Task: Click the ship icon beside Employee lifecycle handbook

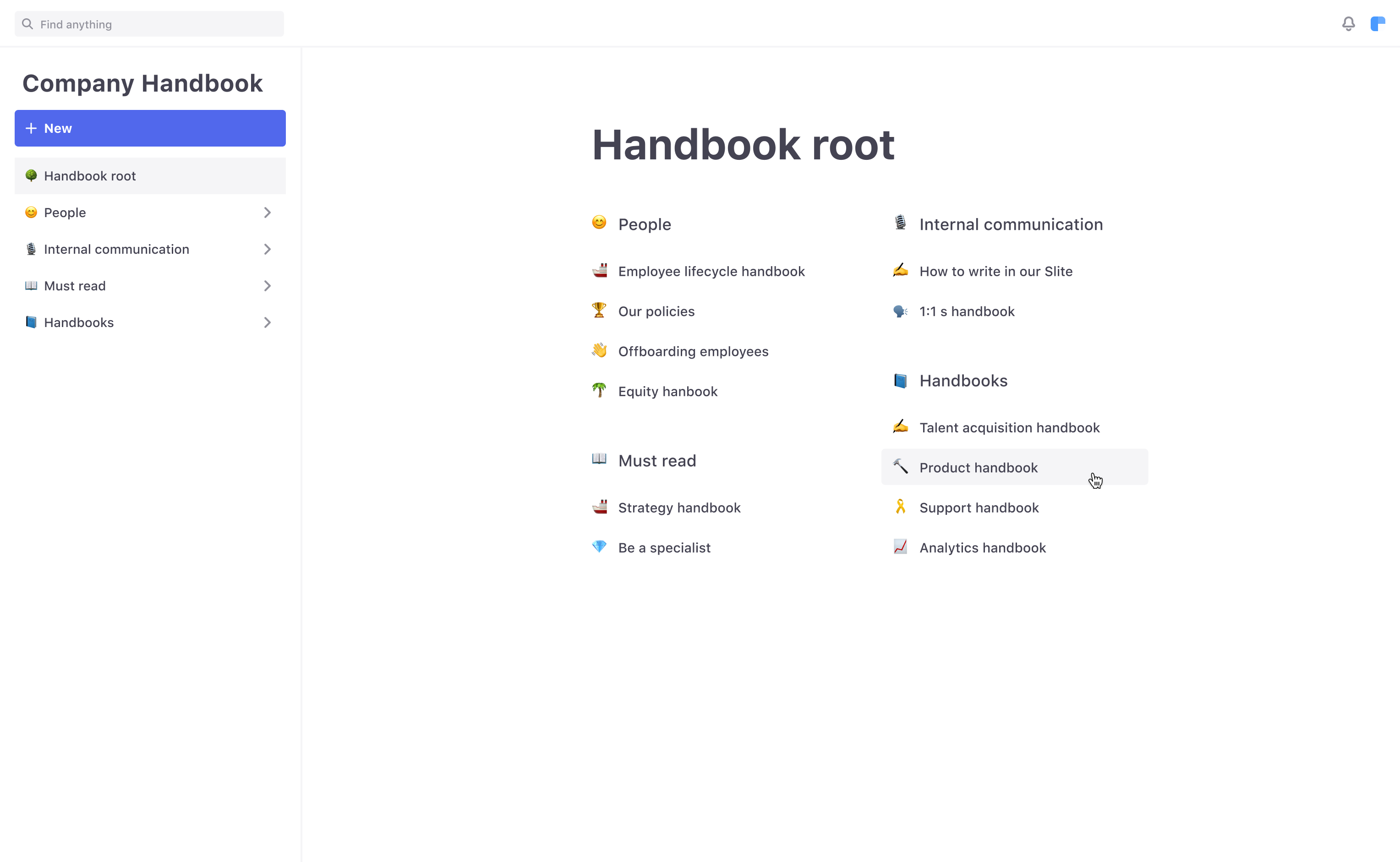Action: (x=600, y=271)
